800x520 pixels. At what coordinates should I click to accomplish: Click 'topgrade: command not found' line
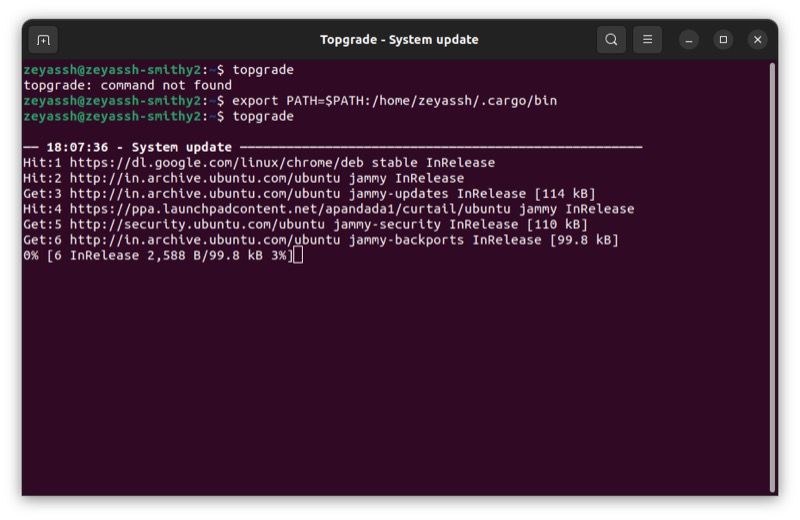pos(128,85)
